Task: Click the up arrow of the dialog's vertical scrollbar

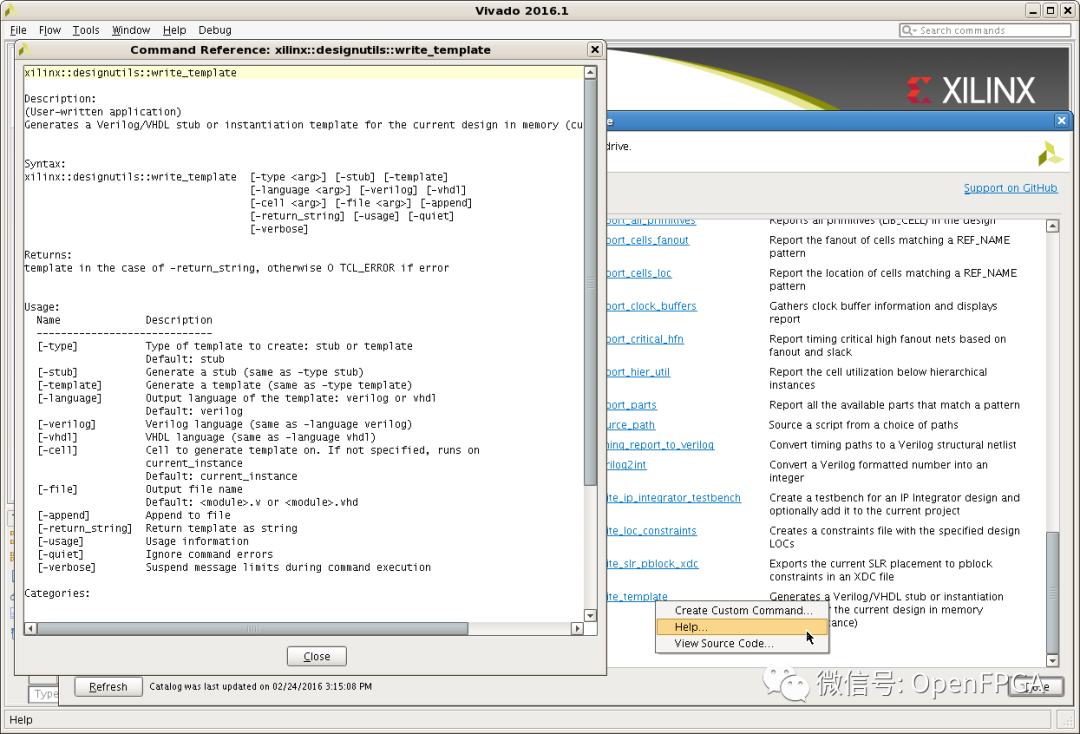Action: [588, 70]
